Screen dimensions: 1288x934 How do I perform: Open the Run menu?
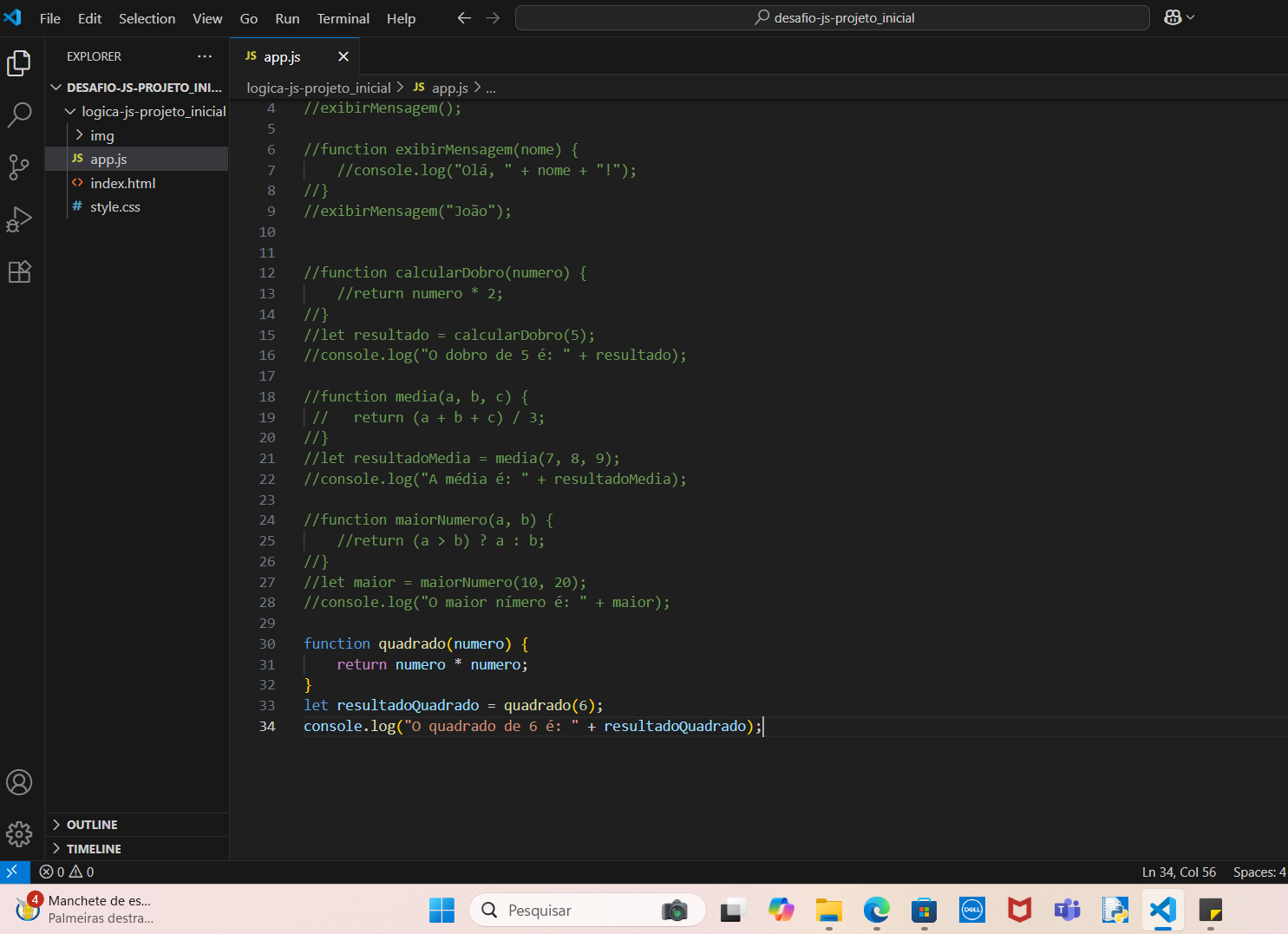tap(287, 18)
